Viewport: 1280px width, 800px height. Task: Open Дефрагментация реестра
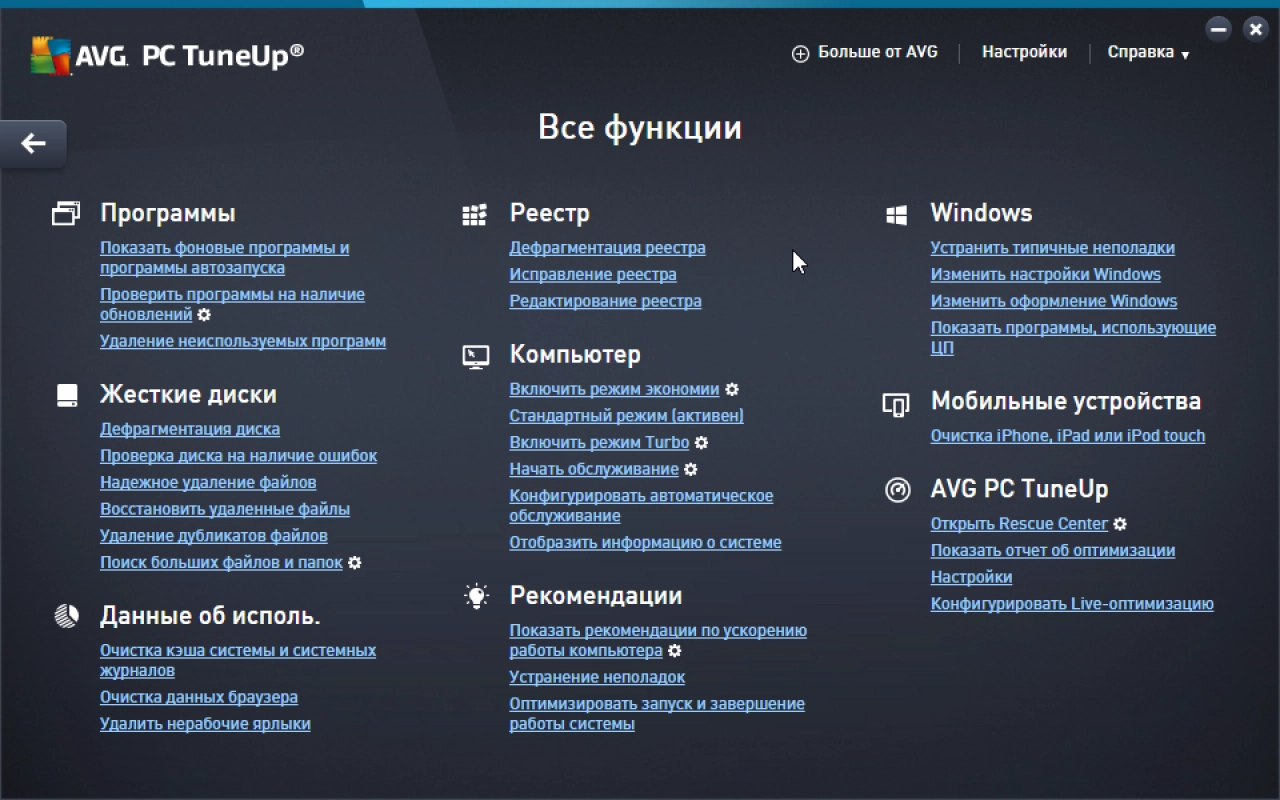pos(607,248)
